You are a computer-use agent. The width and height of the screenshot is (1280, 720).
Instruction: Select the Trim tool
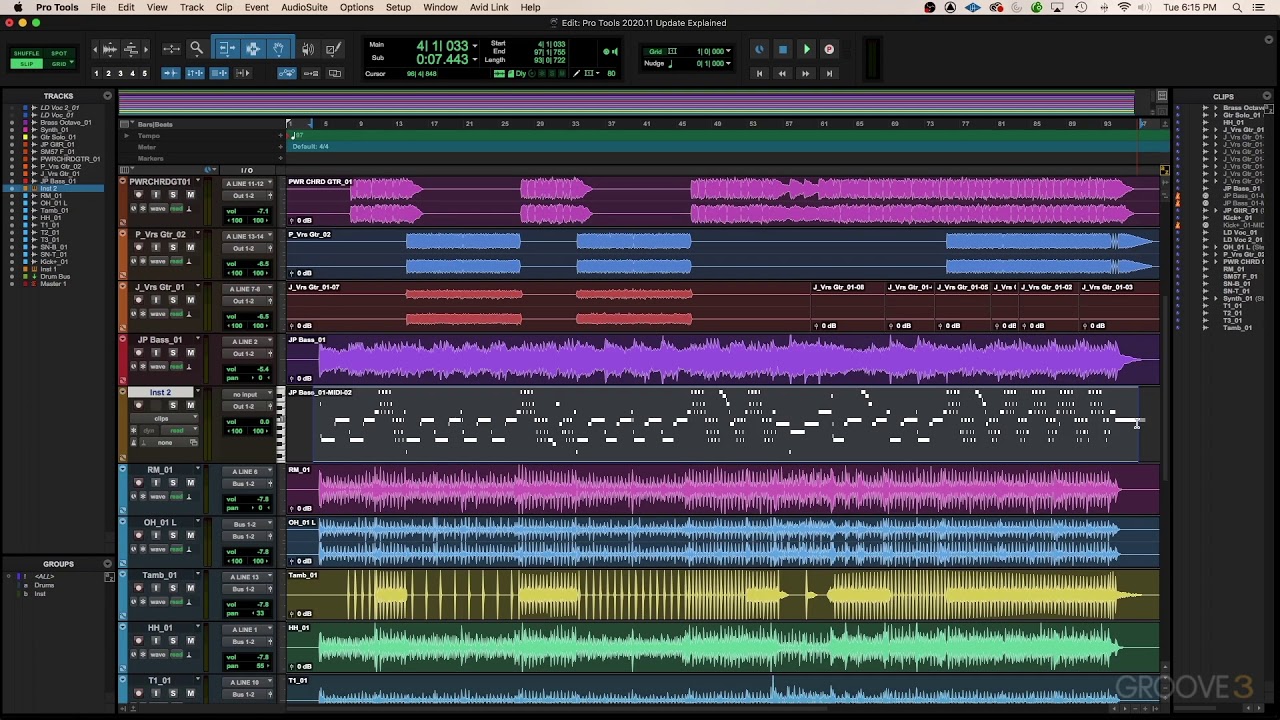coord(227,48)
